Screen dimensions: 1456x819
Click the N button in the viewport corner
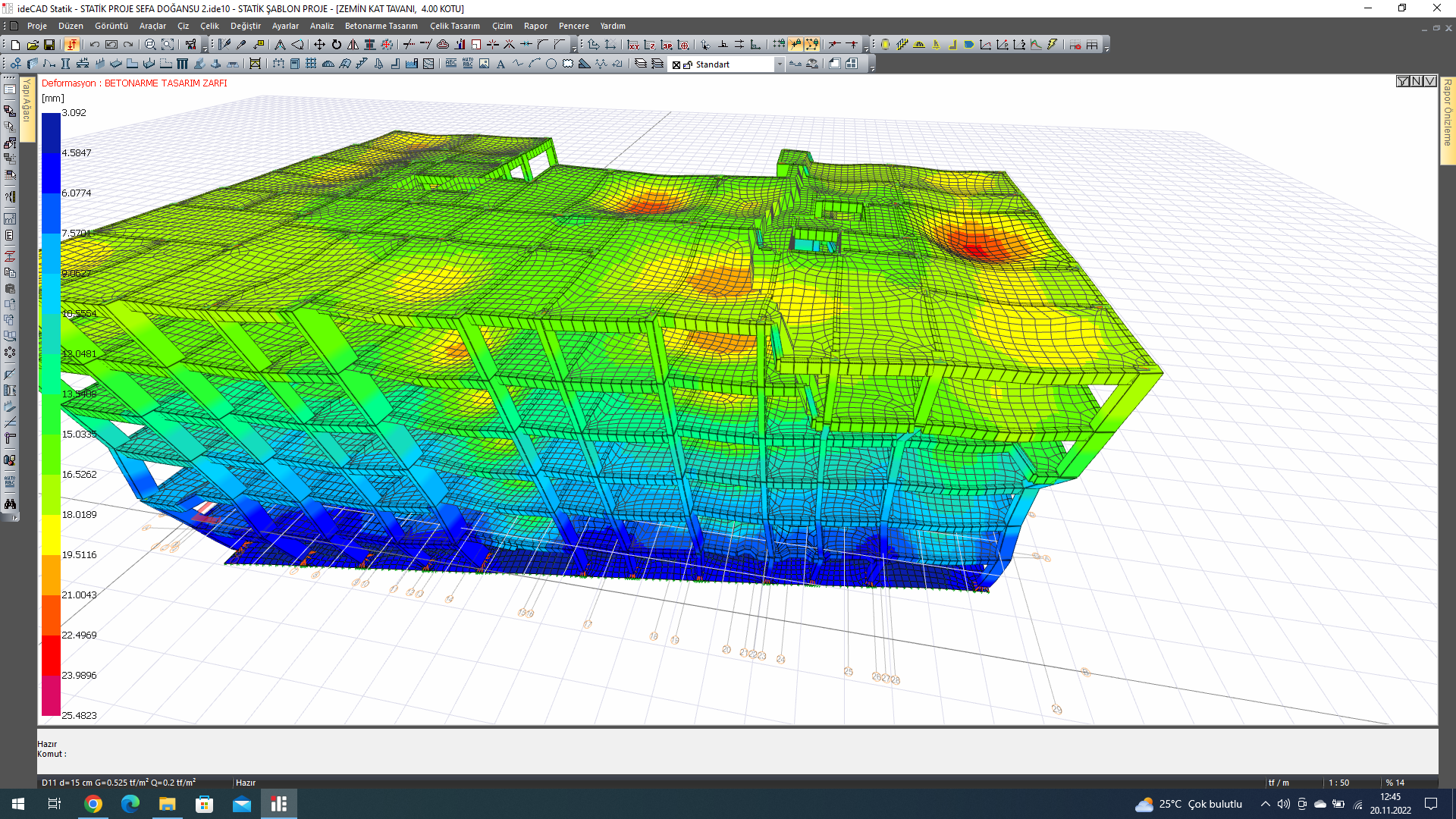1416,81
